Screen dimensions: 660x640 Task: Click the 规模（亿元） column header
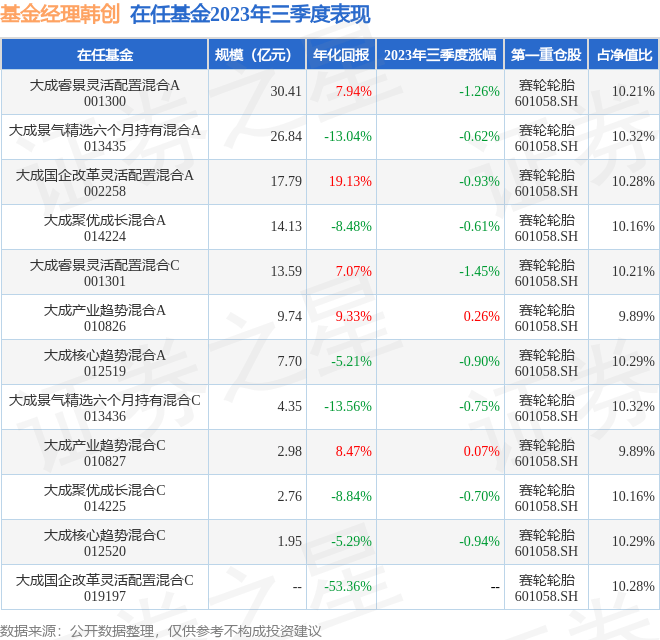[x=256, y=55]
